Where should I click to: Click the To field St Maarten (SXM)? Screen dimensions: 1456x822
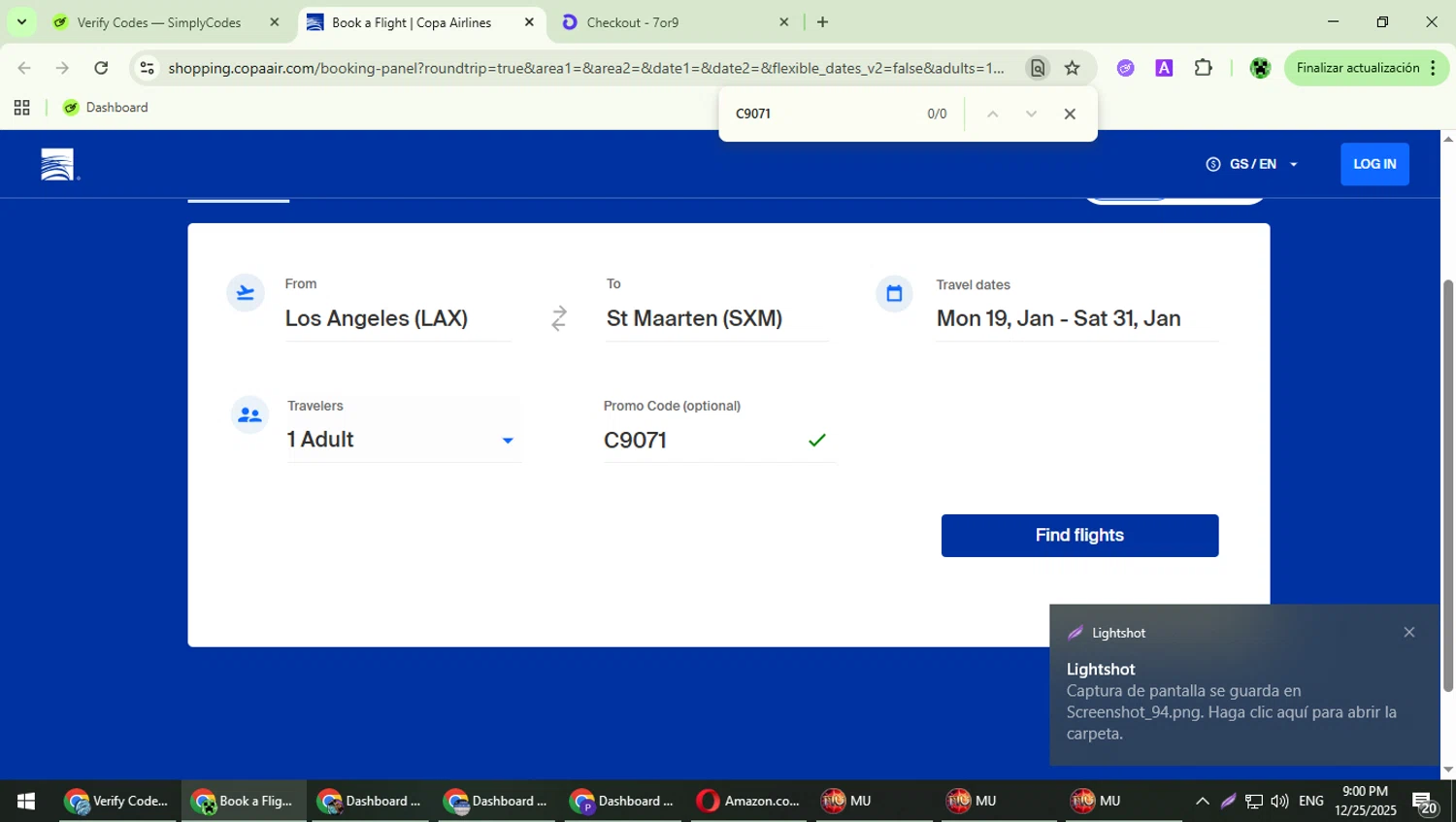pyautogui.click(x=717, y=318)
